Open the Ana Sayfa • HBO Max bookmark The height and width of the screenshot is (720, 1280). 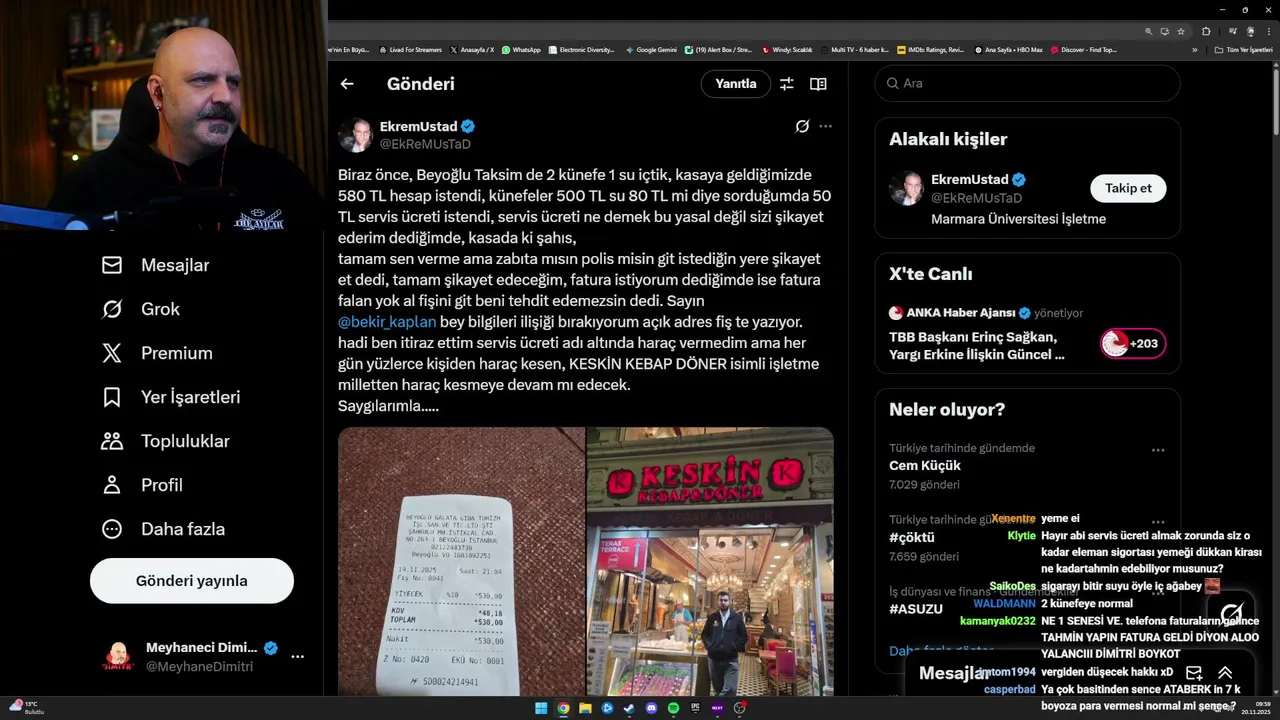coord(1009,49)
